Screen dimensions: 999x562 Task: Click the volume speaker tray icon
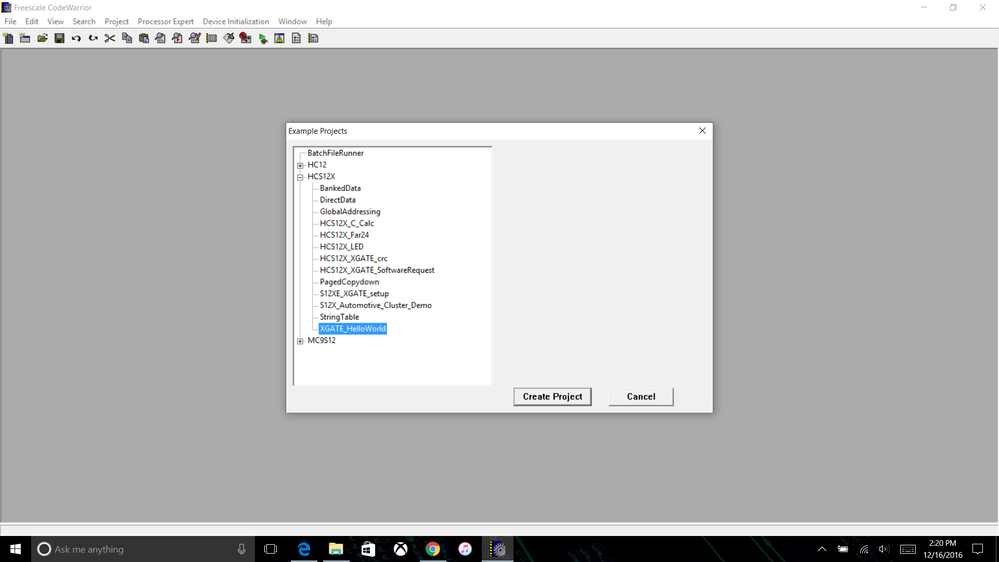pos(884,549)
